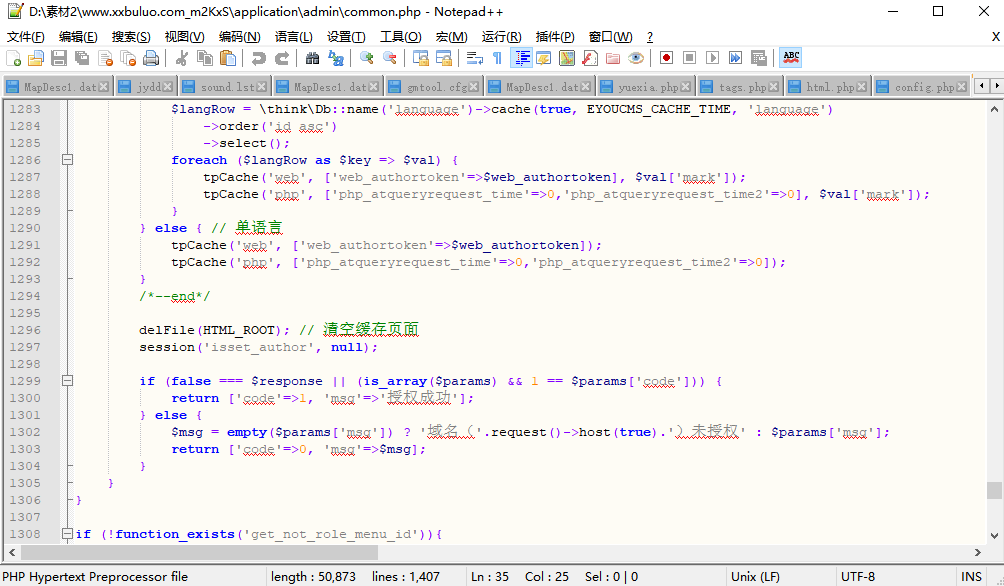The image size is (1004, 586).
Task: Toggle the ABC spell check button
Action: (x=791, y=58)
